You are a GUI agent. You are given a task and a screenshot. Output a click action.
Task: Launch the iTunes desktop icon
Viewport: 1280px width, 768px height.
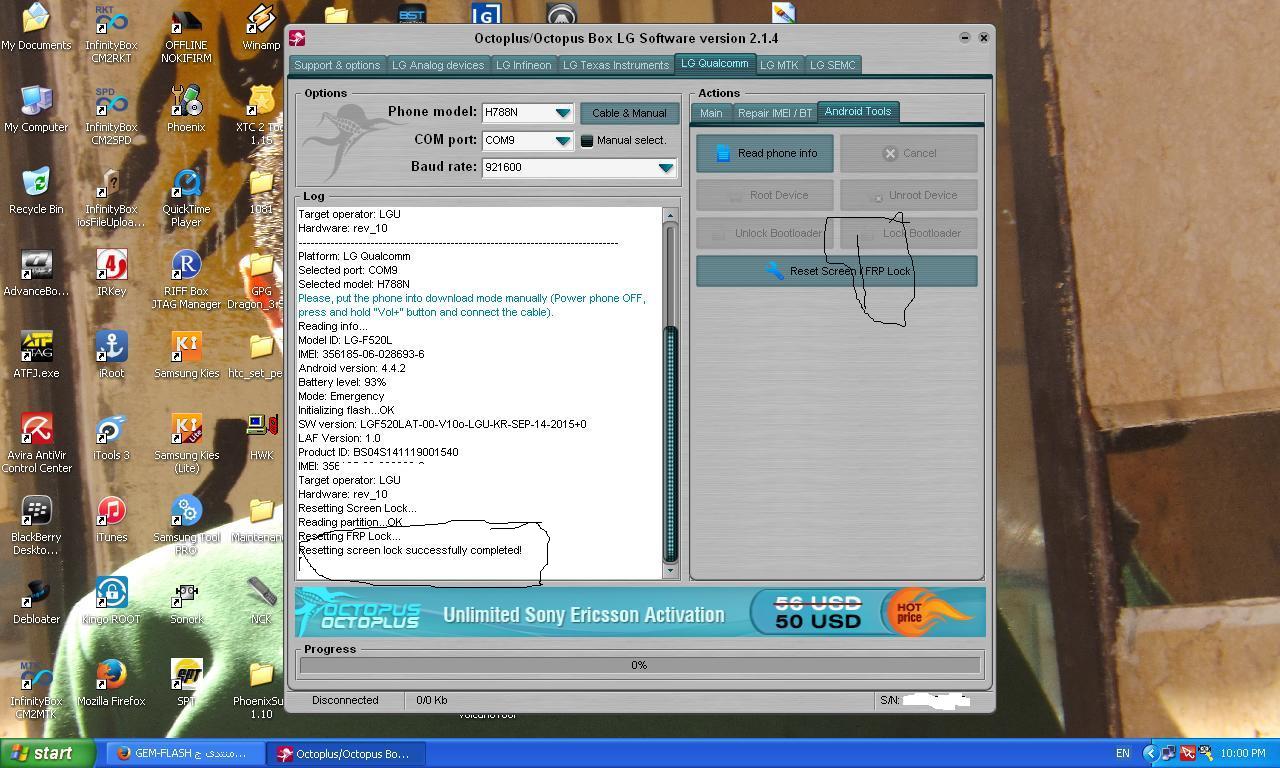111,519
